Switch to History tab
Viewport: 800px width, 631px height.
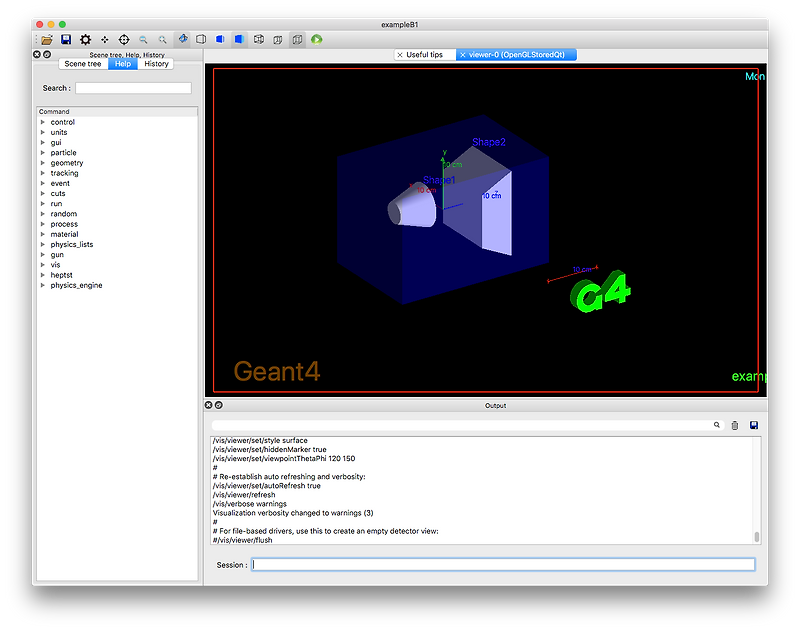(156, 64)
